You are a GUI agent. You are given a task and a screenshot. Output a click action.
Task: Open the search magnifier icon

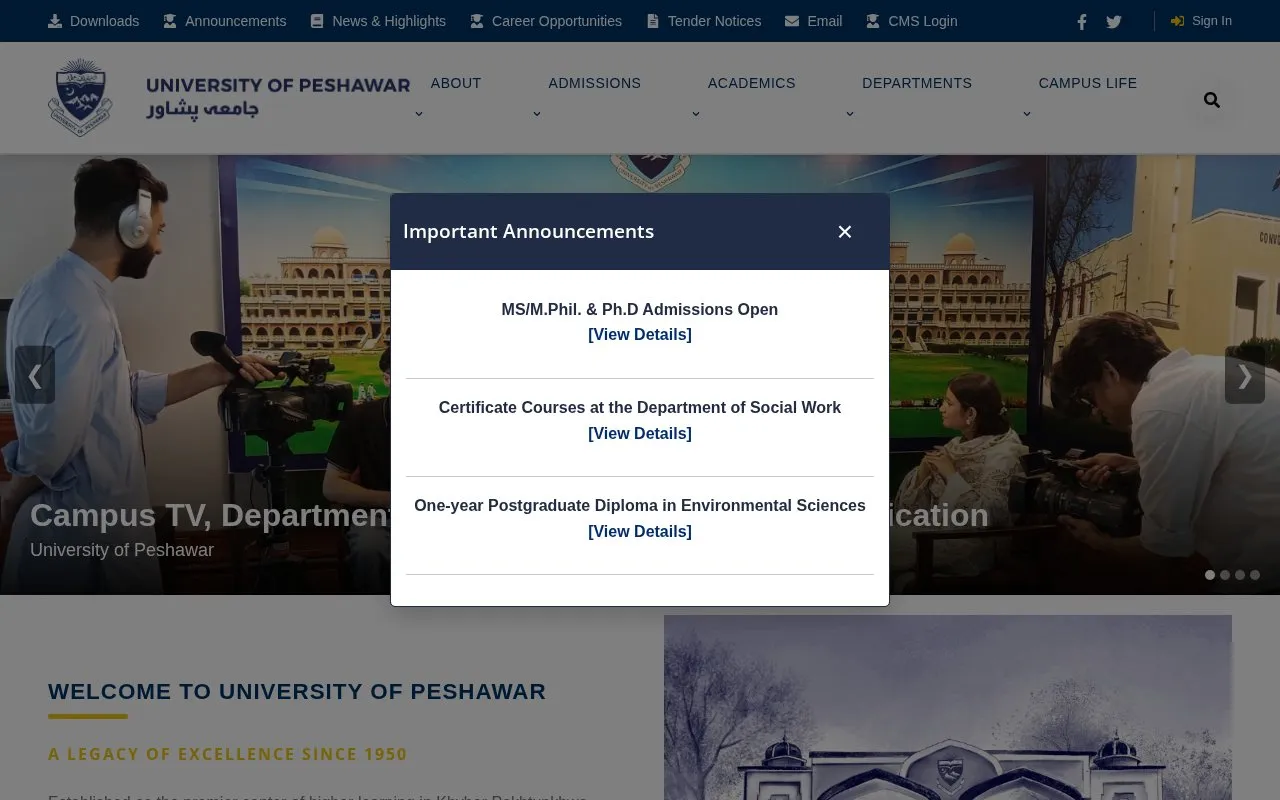[x=1212, y=100]
